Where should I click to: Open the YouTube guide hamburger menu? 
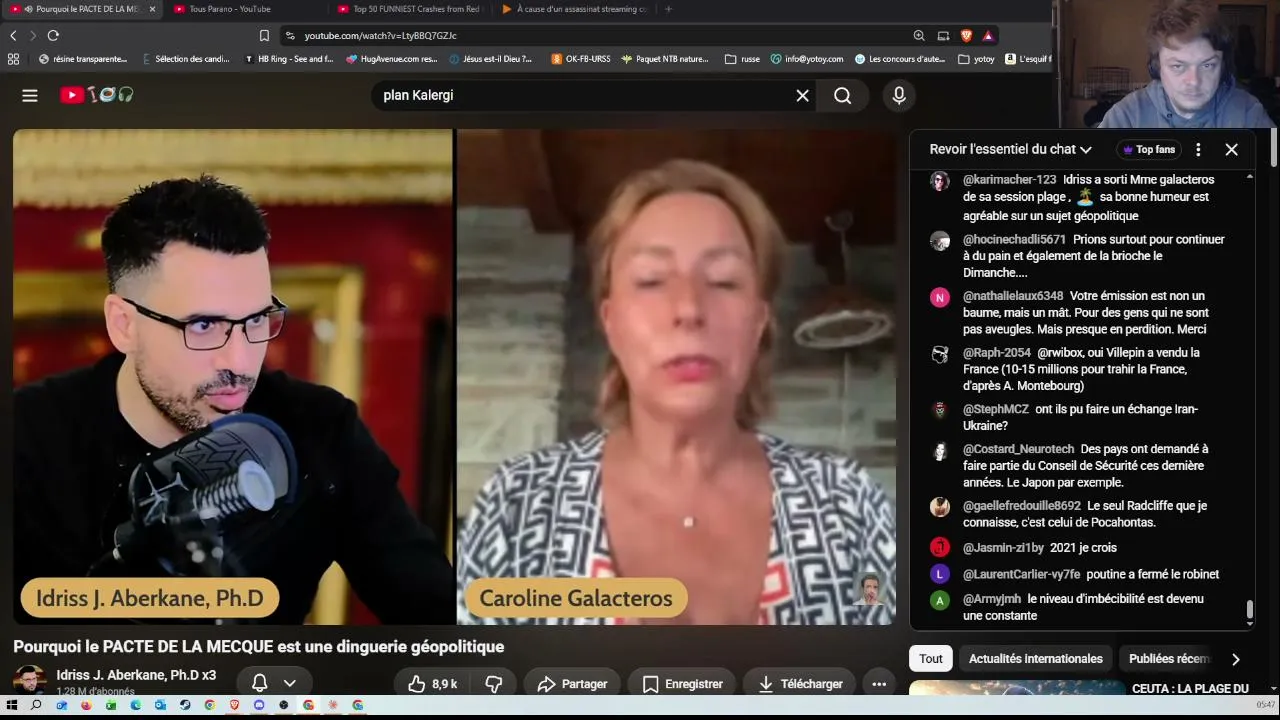(x=30, y=95)
